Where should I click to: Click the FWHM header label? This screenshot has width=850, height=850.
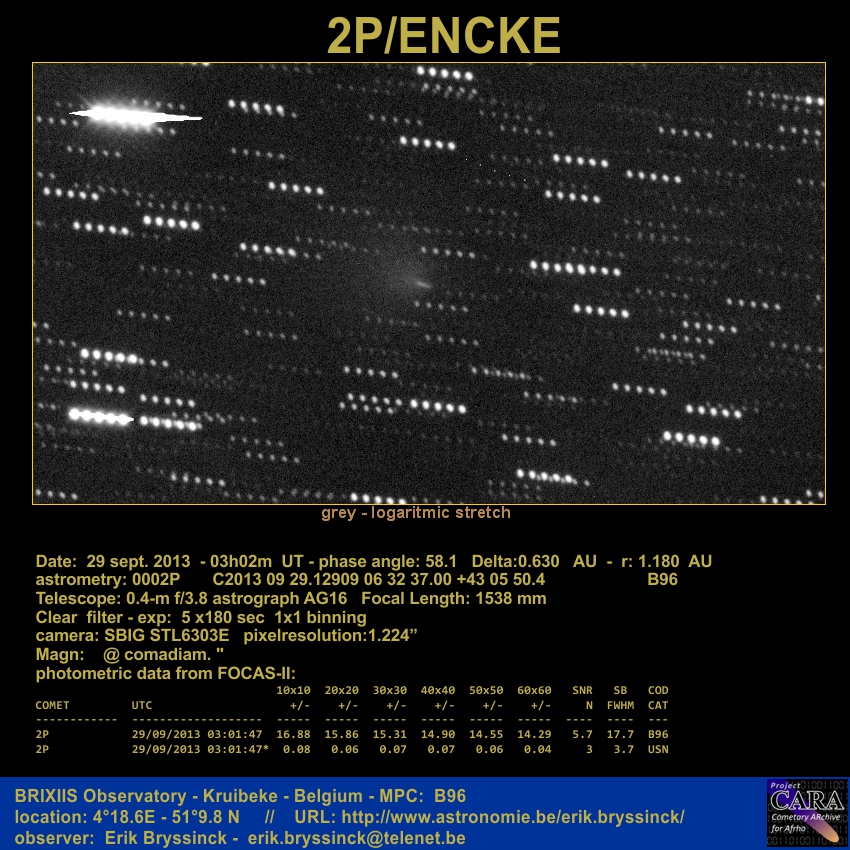pyautogui.click(x=620, y=705)
